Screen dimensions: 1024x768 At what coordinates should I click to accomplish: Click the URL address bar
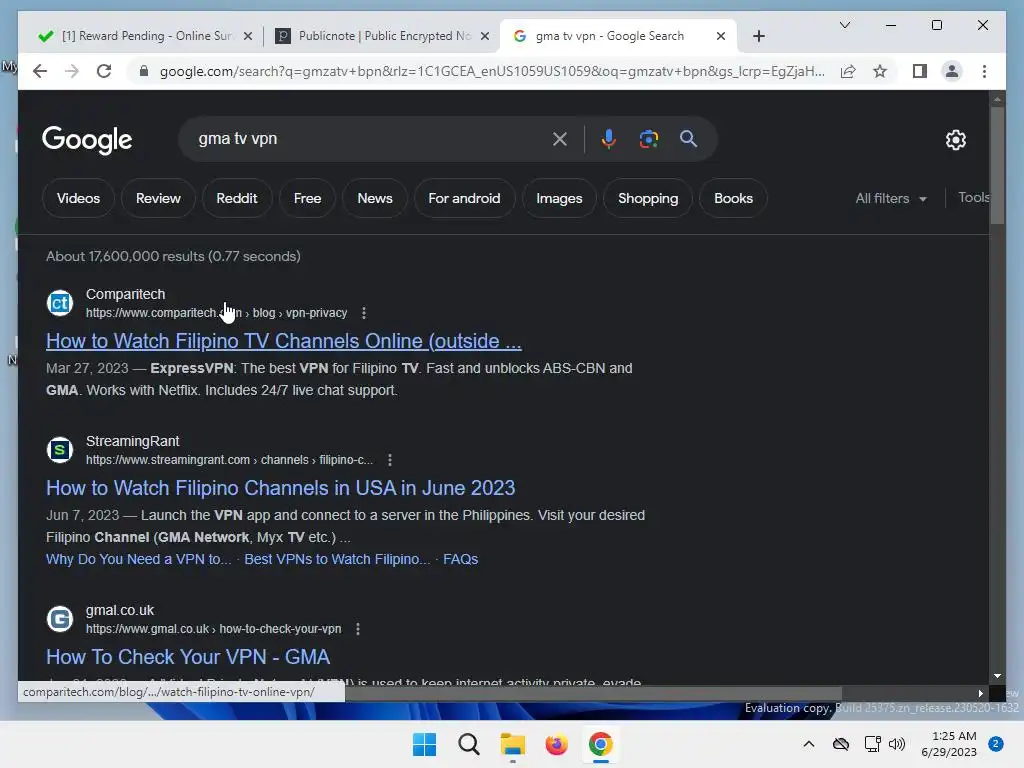tap(491, 71)
